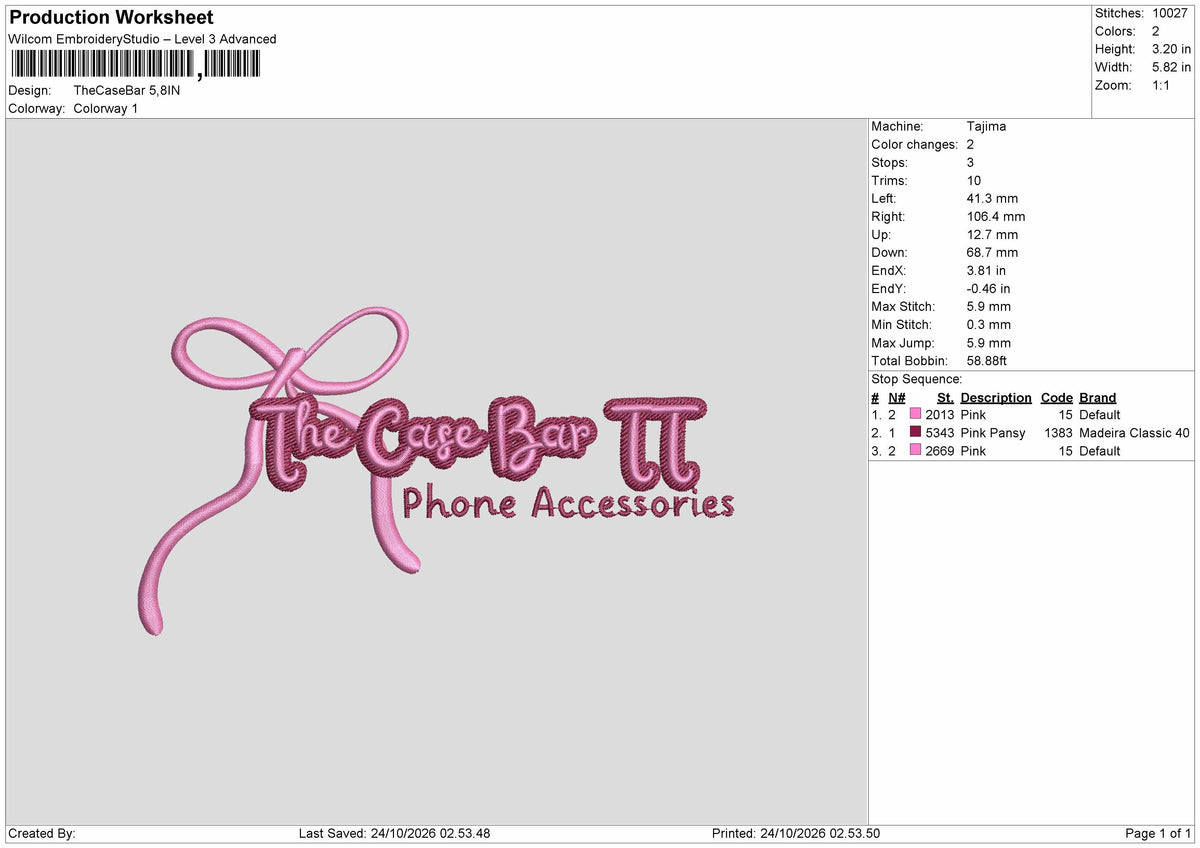Click the Pink Pansy color swatch

pyautogui.click(x=915, y=433)
